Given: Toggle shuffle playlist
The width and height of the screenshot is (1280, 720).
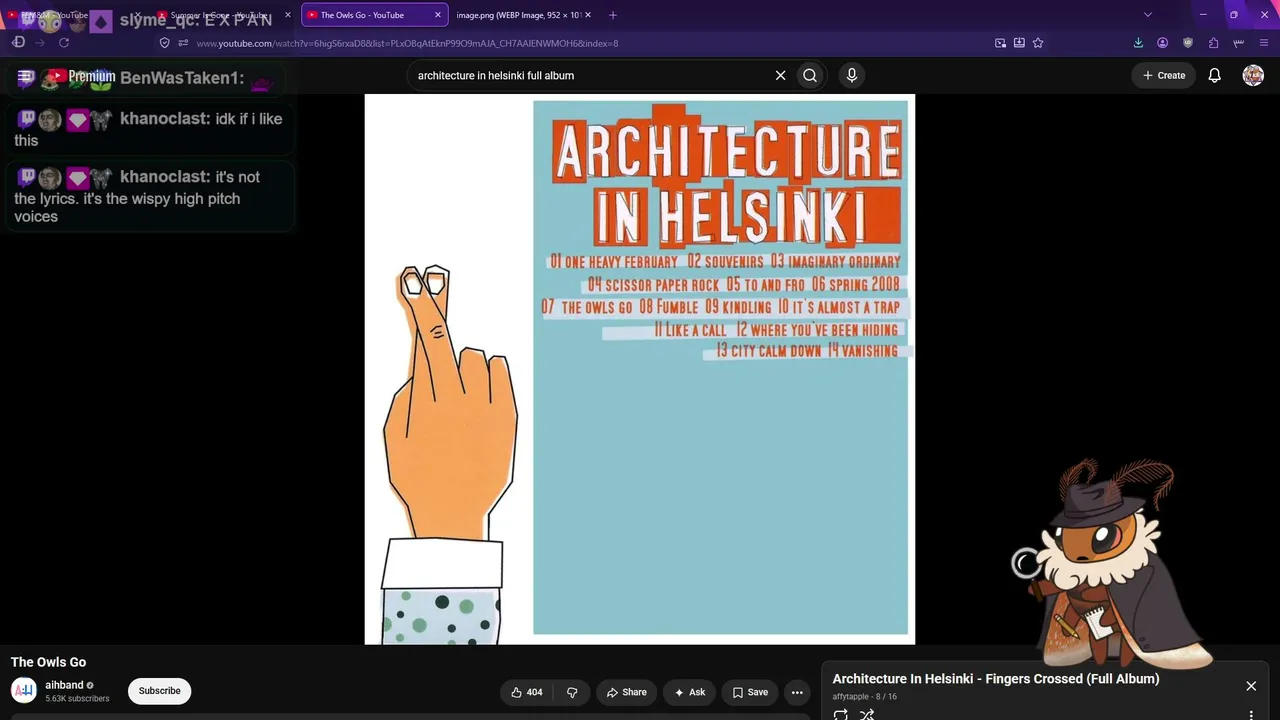Looking at the screenshot, I should (867, 714).
